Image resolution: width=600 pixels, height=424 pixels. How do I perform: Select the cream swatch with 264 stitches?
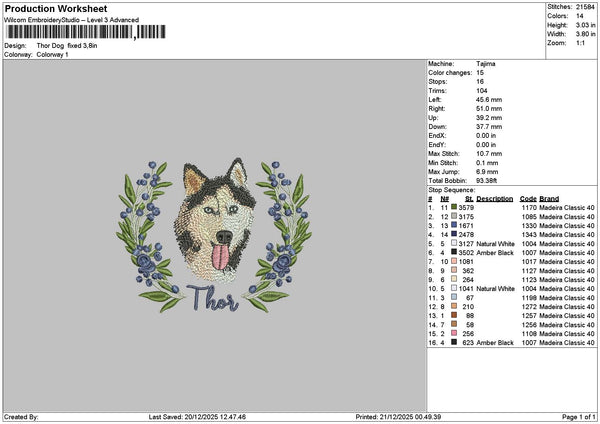(x=454, y=279)
